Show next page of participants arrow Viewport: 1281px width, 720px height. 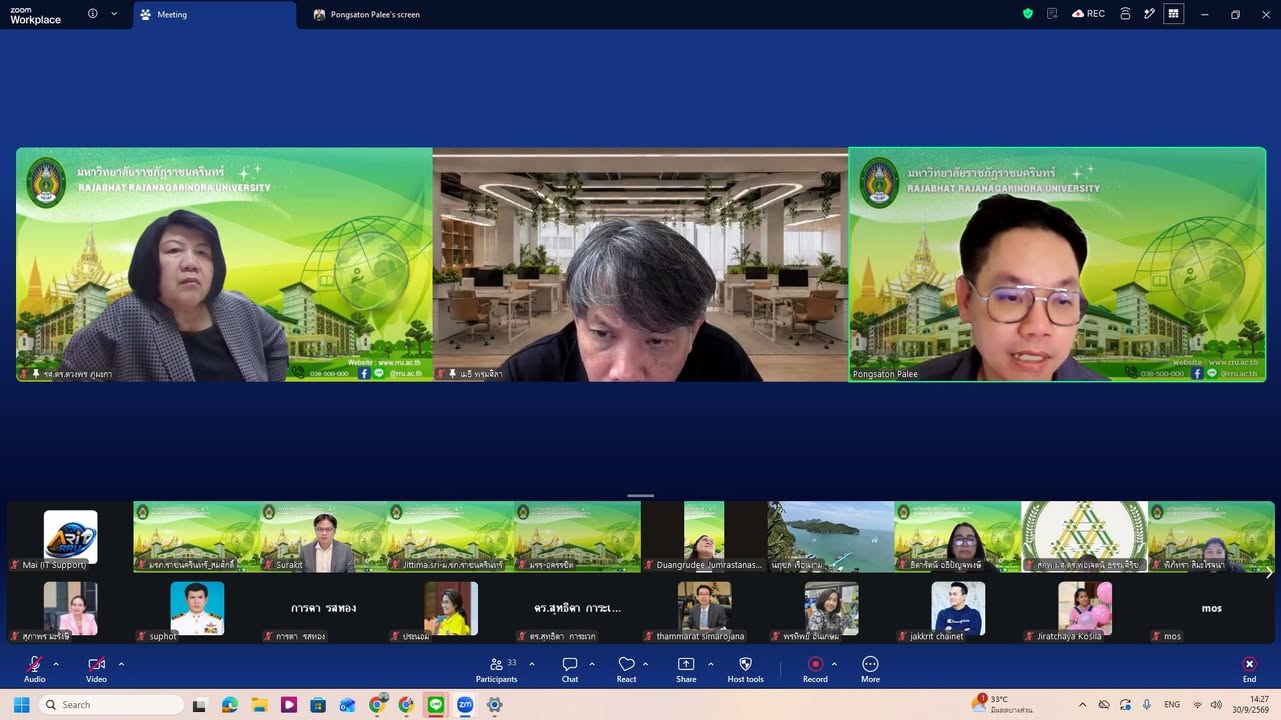(1269, 573)
